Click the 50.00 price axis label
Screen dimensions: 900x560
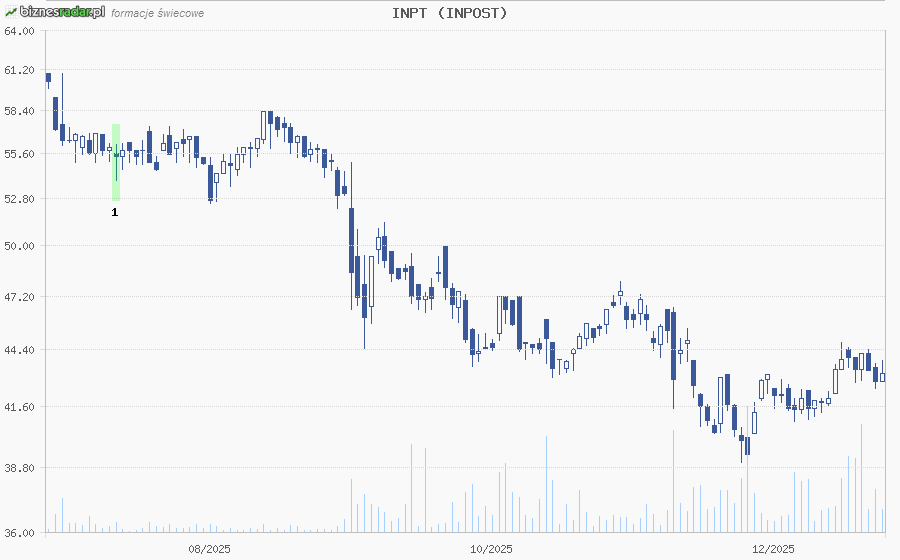(x=19, y=246)
